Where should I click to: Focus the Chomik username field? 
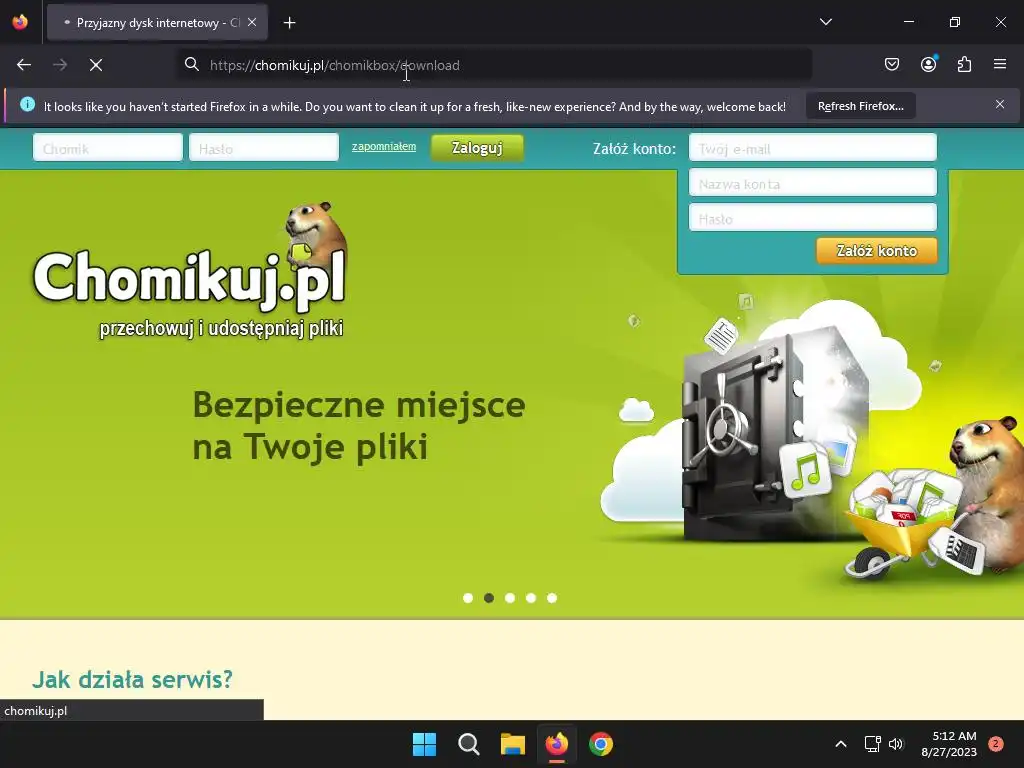click(108, 148)
